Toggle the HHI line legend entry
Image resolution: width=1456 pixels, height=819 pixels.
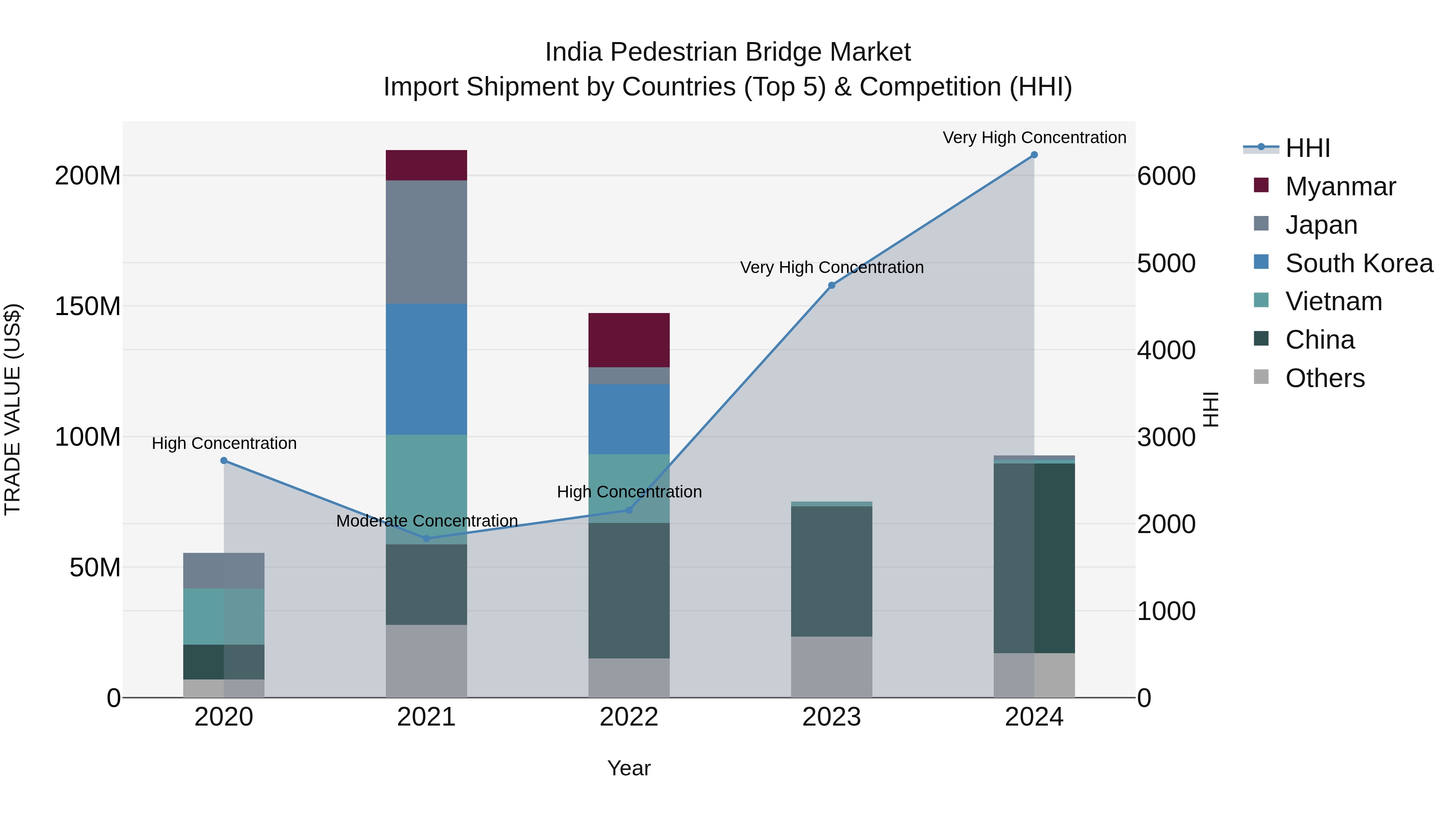1287,148
